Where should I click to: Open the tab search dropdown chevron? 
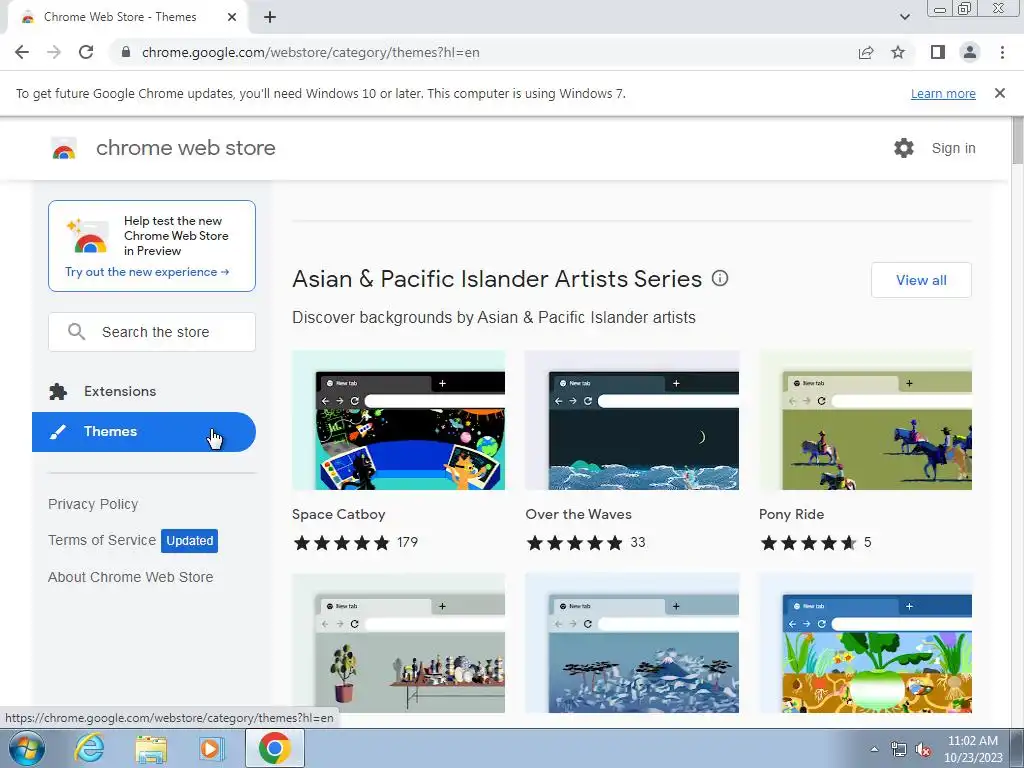904,17
